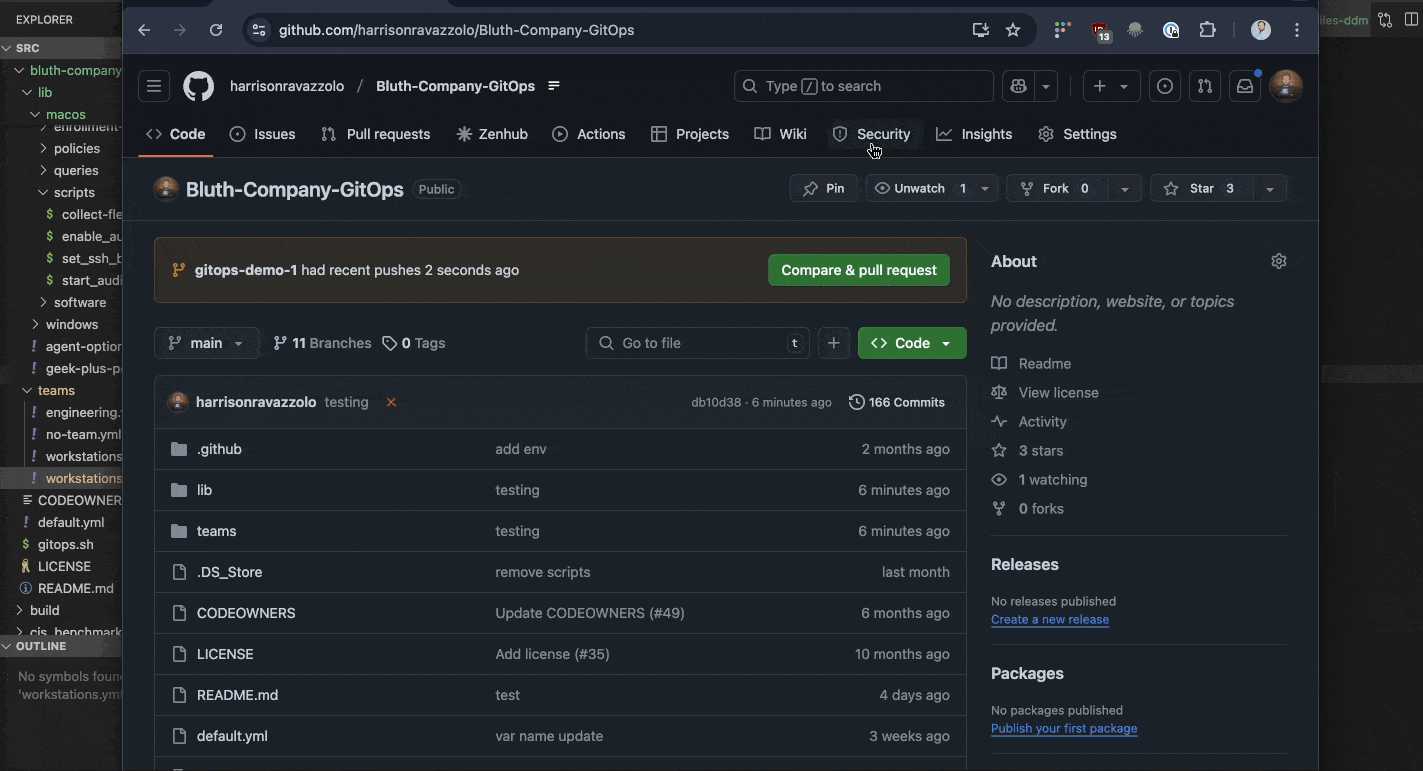Open the Projects tab

click(690, 134)
